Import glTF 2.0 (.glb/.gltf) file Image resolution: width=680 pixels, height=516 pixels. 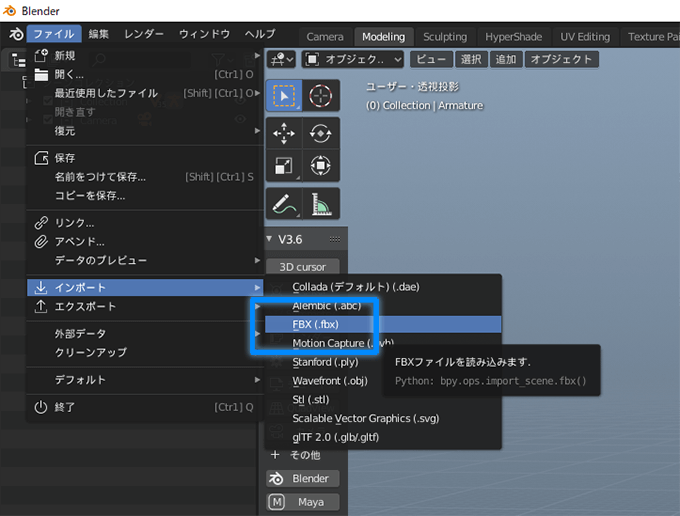(x=383, y=437)
